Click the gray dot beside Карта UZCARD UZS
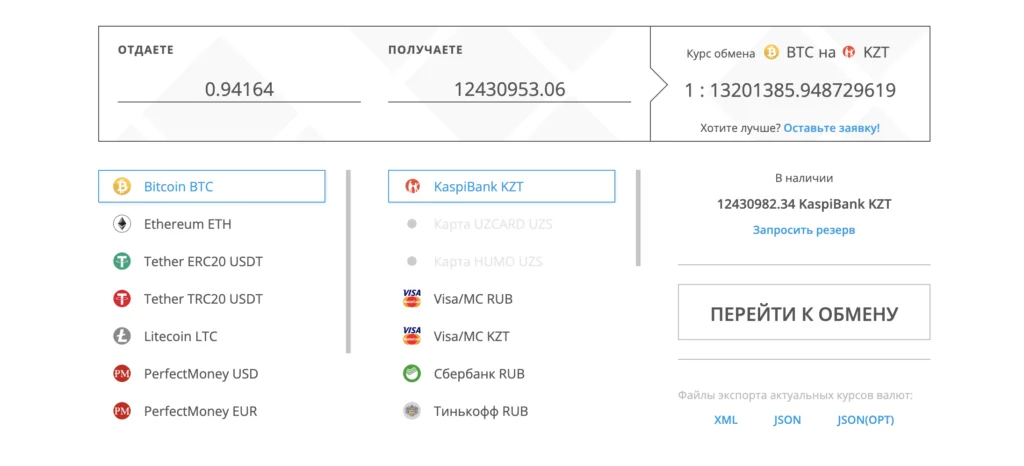Screen dimensions: 1024x466 coord(412,224)
